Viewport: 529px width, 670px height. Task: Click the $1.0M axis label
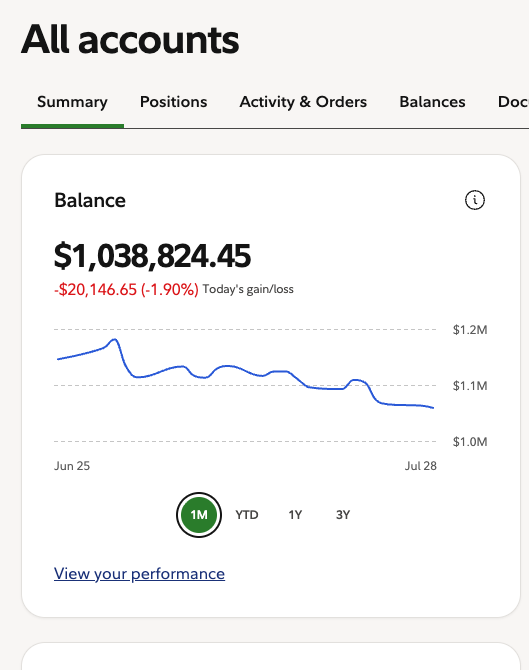coord(470,442)
